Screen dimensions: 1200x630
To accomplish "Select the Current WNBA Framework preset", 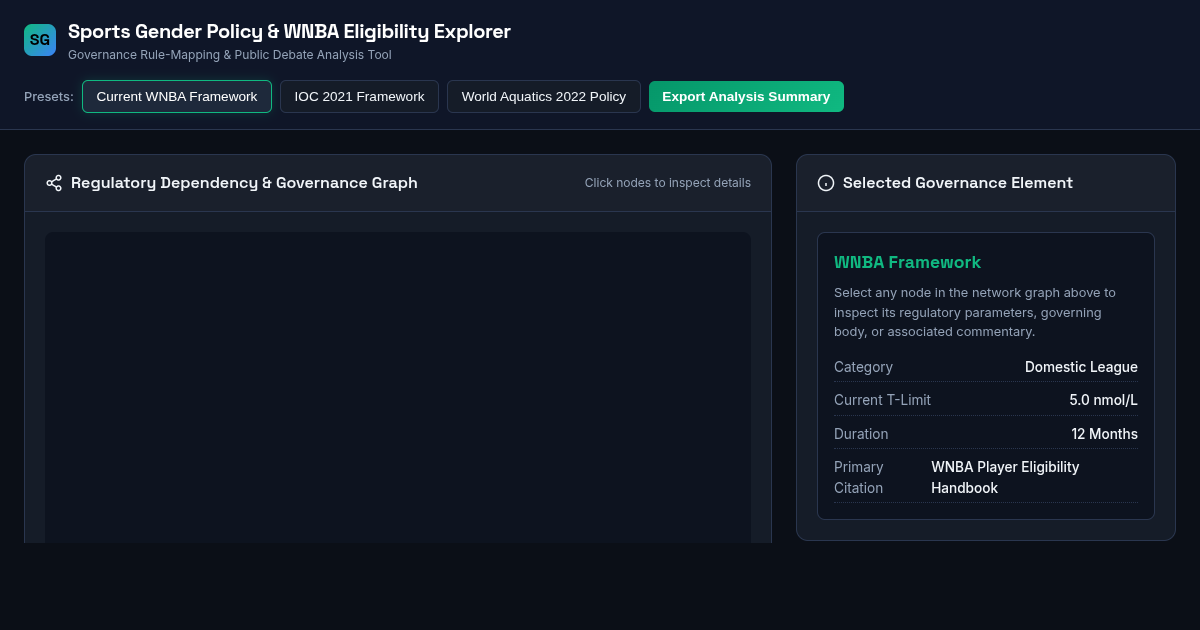I will [177, 97].
